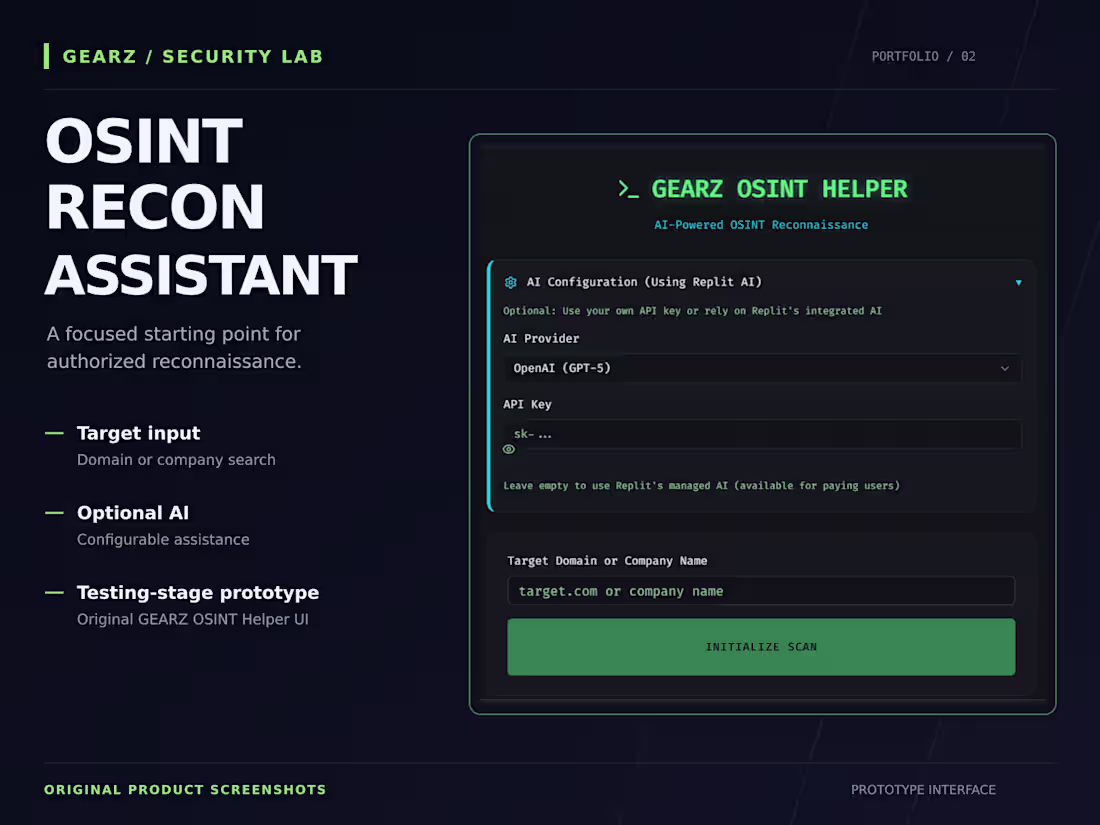Click the AI-Powered OSINT Reconnaissance subtitle

pos(761,225)
